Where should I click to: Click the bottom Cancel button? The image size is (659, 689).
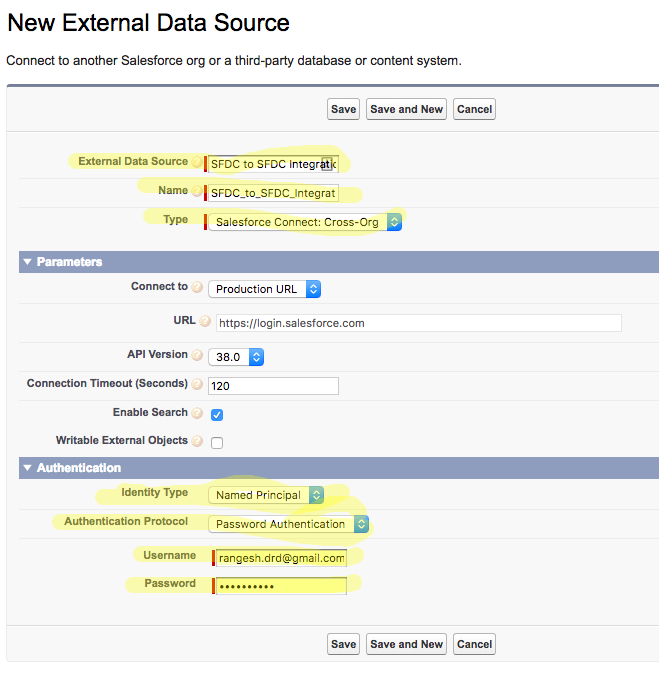point(474,644)
